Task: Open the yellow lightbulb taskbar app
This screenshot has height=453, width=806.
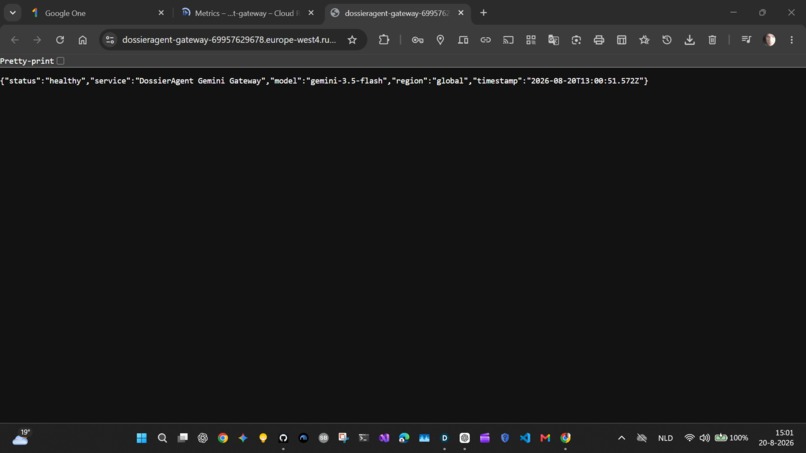Action: click(x=263, y=438)
